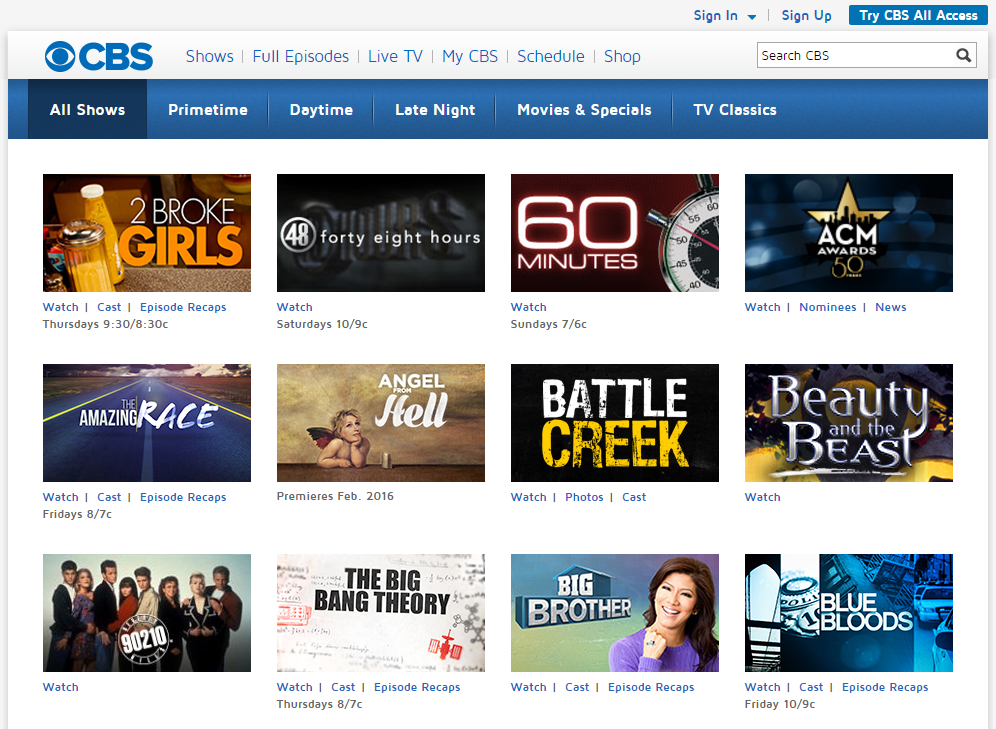Click the 'Friday 10/9c' airtime text

click(779, 704)
